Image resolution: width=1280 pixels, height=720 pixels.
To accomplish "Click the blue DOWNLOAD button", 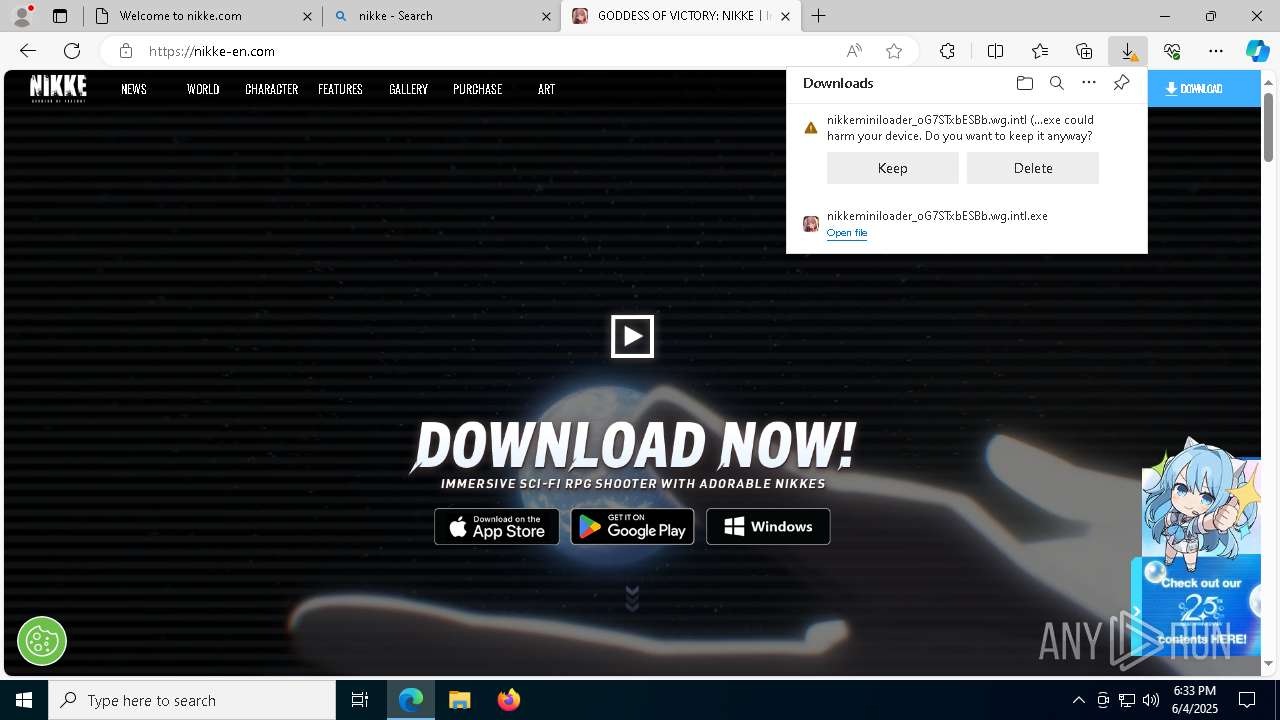I will pyautogui.click(x=1204, y=88).
